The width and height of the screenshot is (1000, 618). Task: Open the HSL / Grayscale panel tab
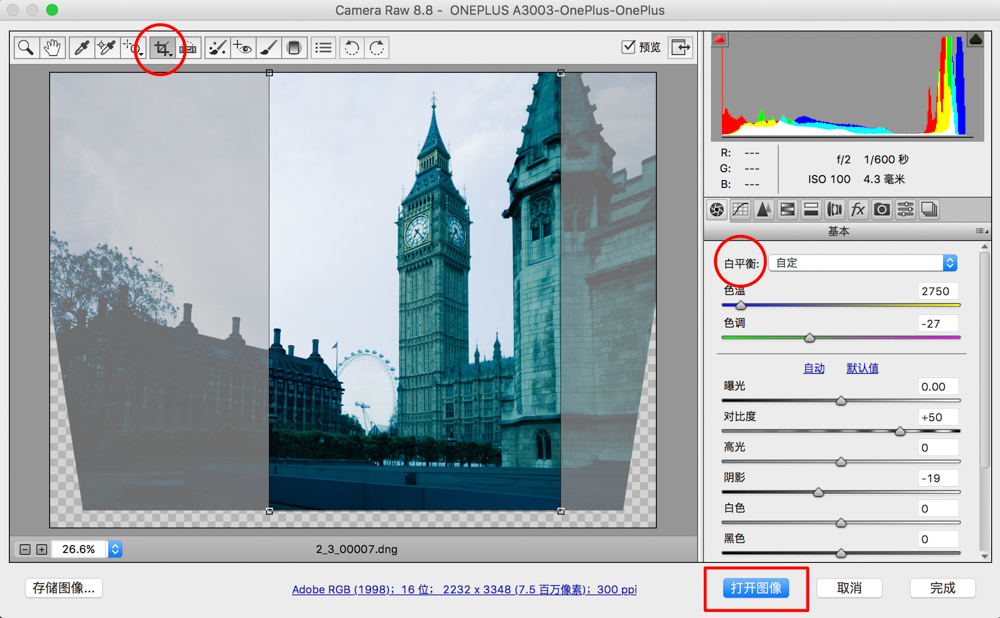[x=788, y=209]
